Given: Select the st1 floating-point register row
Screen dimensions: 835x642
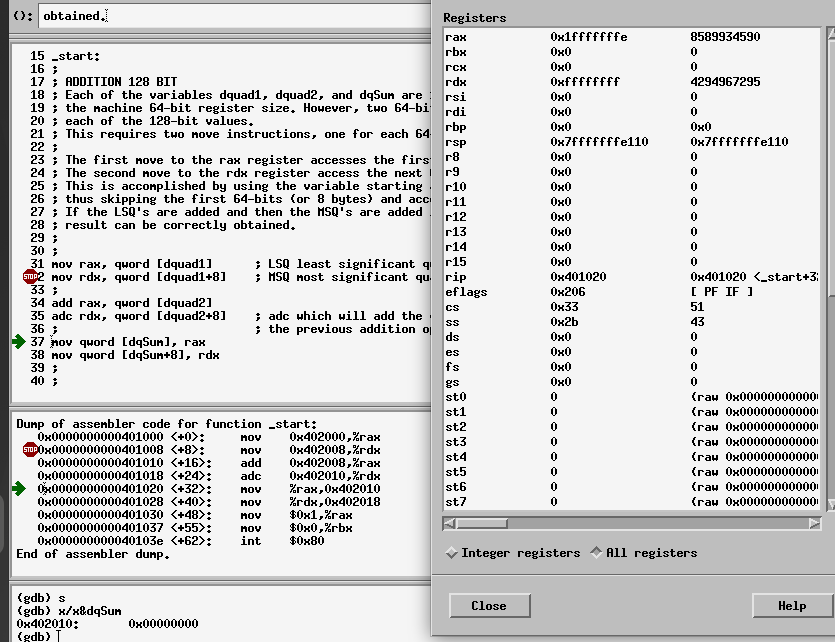Looking at the screenshot, I should (x=632, y=411).
